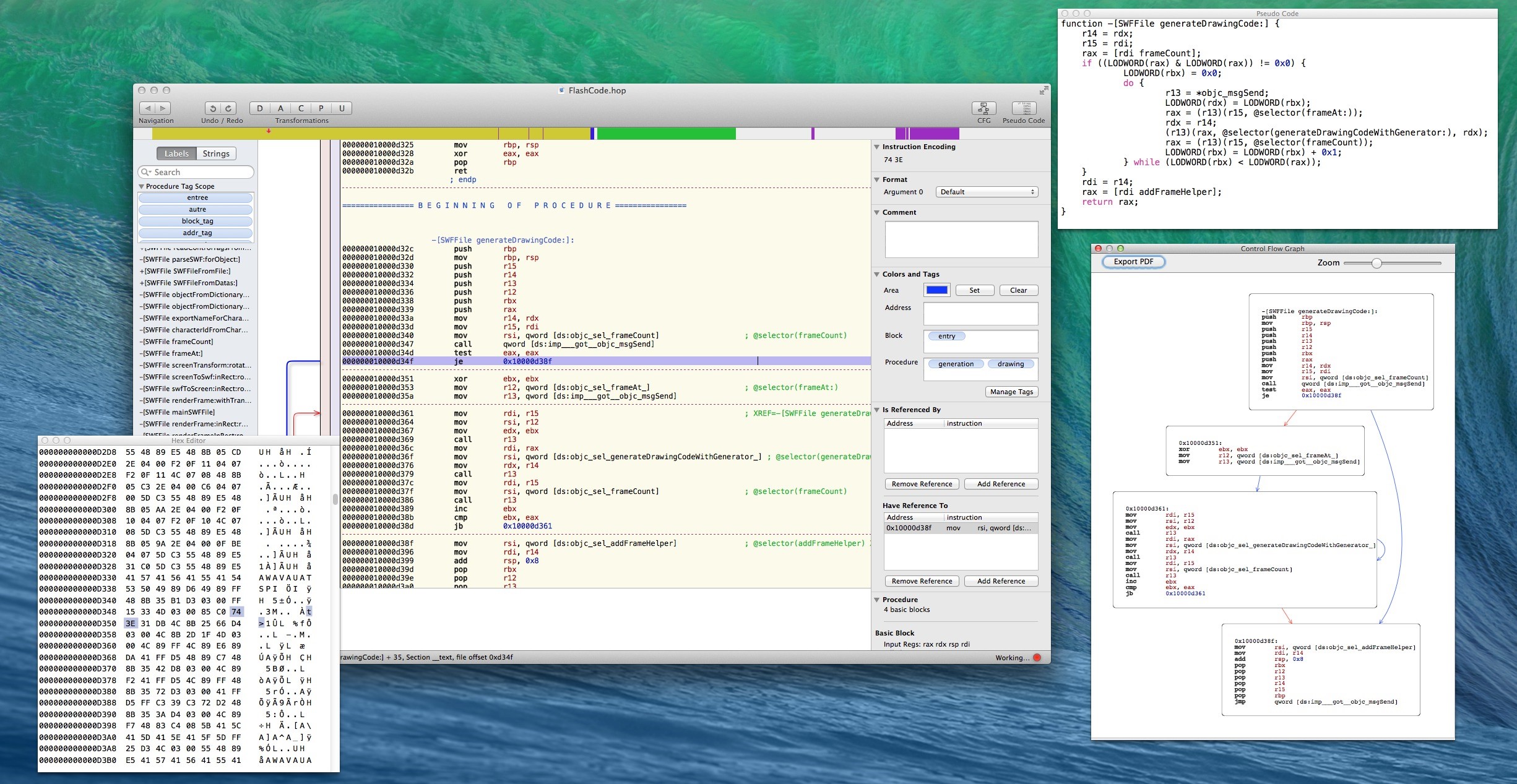Click the navigate back arrow
Image resolution: width=1517 pixels, height=784 pixels.
tap(148, 108)
